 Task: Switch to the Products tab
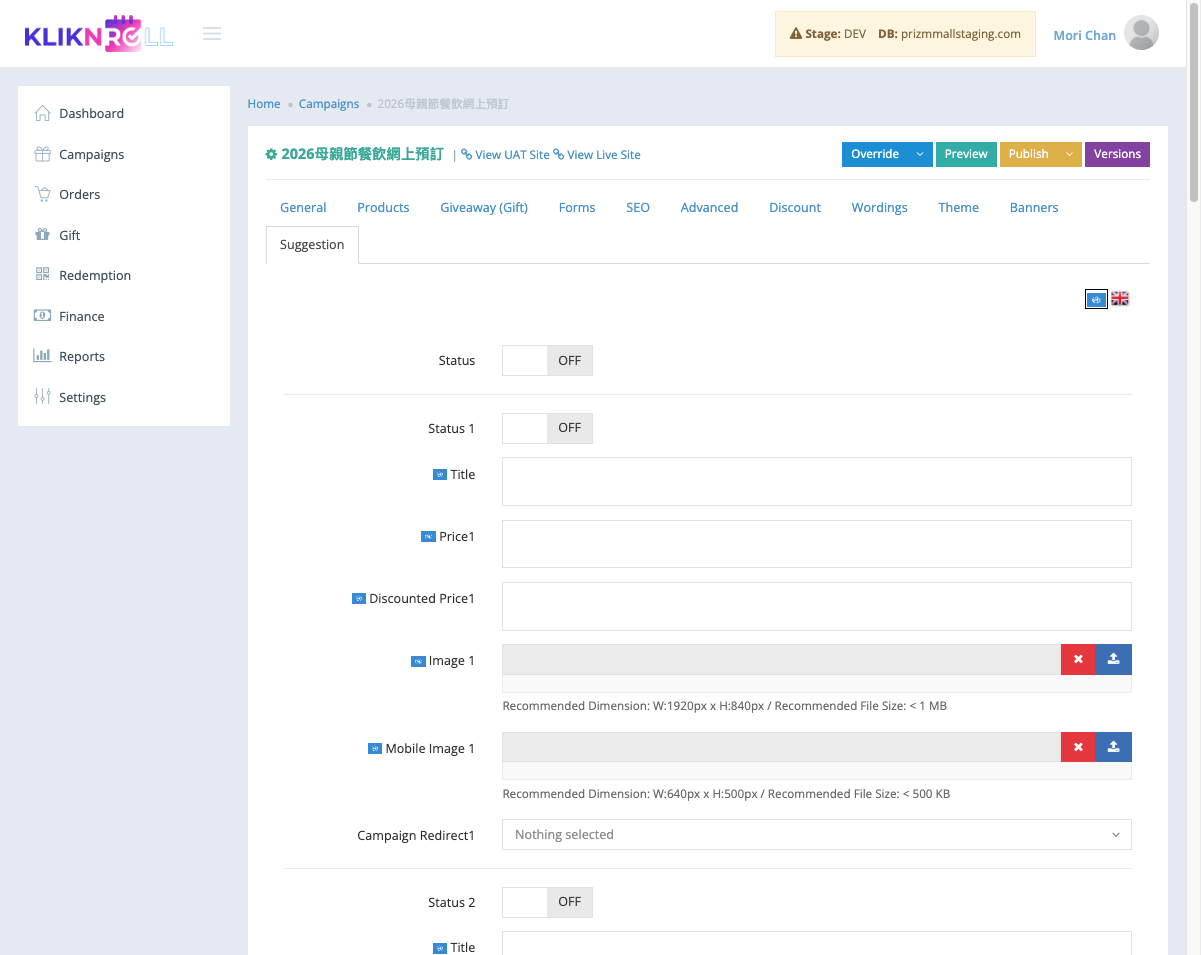(x=383, y=208)
